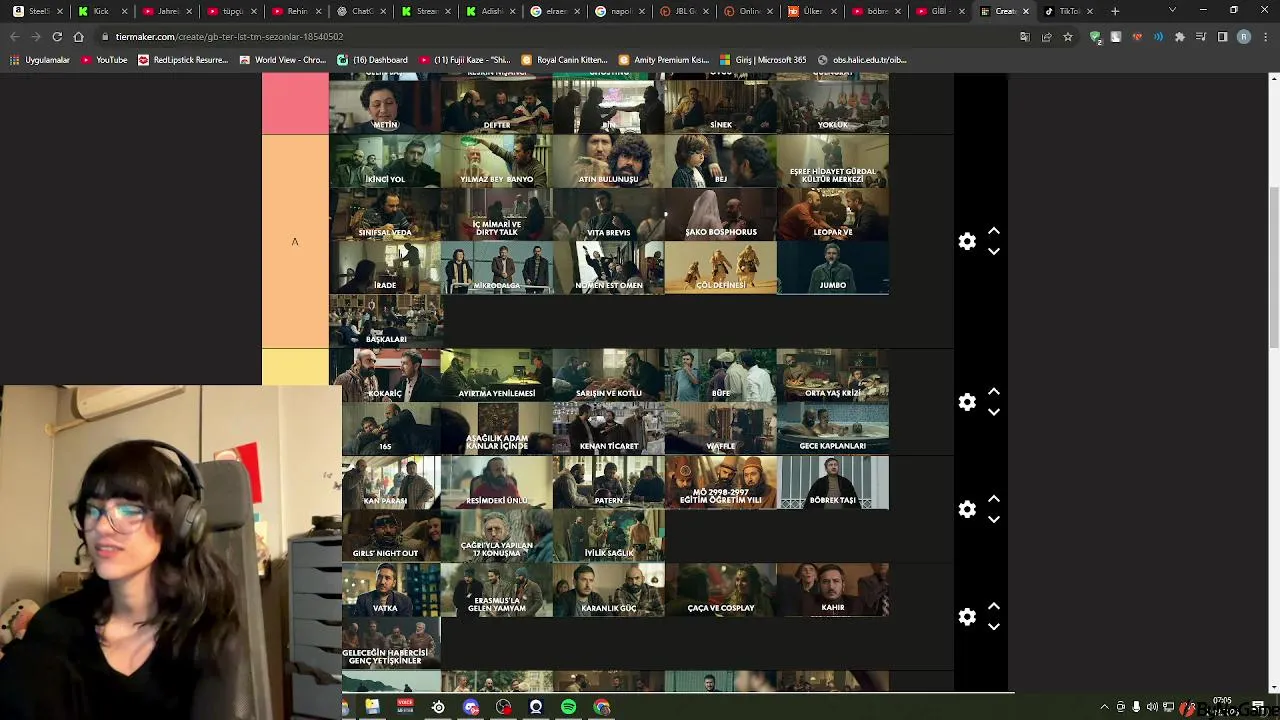This screenshot has height=720, width=1280.
Task: Open a new browser tab
Action: [x=1115, y=11]
